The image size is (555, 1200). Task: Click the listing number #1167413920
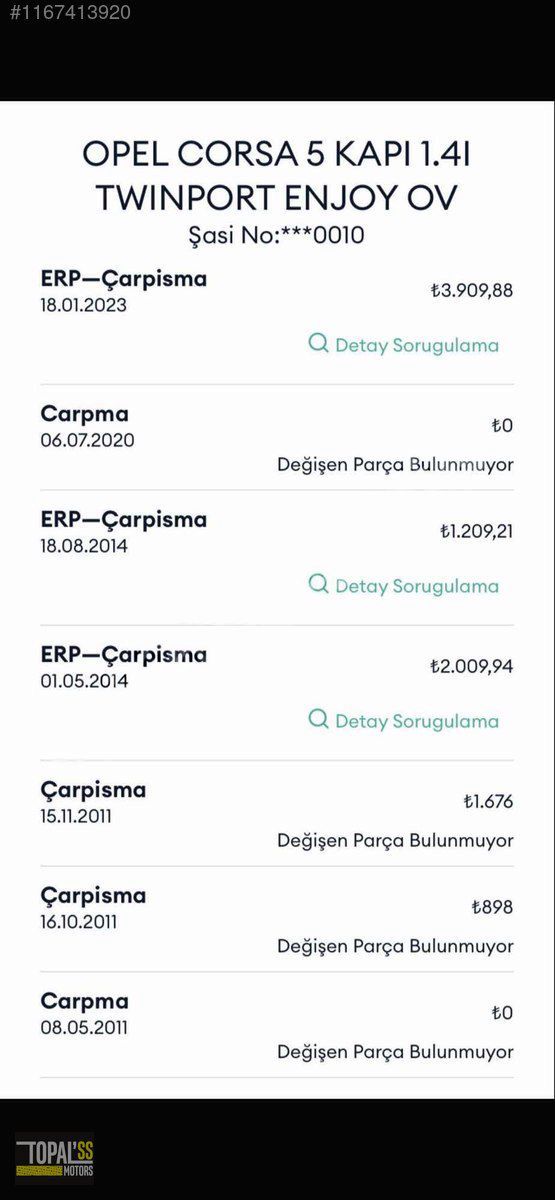click(65, 13)
